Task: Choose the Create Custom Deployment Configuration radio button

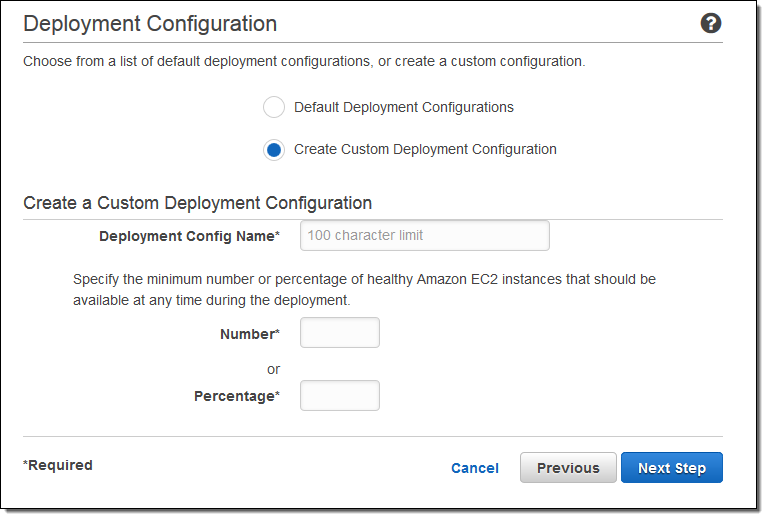Action: tap(274, 150)
